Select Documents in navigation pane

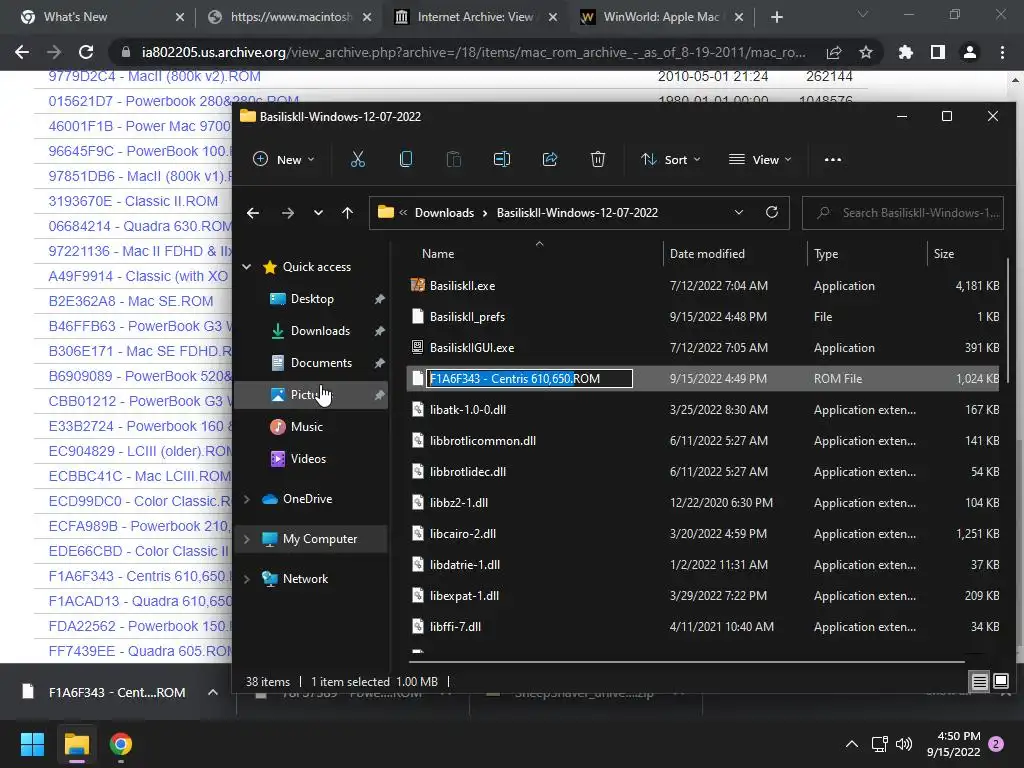coord(321,362)
